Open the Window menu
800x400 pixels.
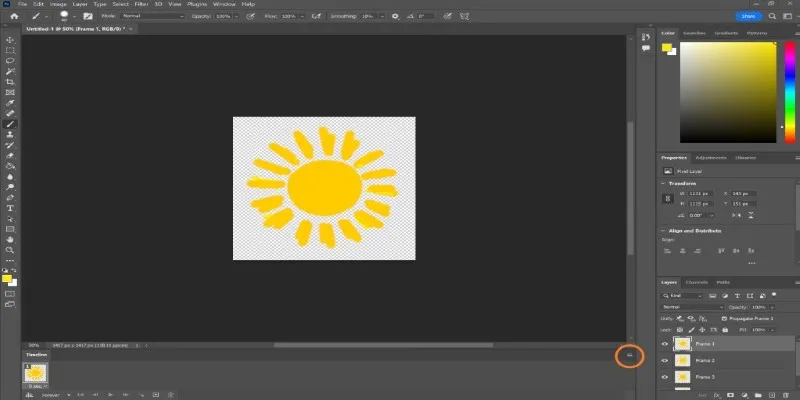coord(224,4)
